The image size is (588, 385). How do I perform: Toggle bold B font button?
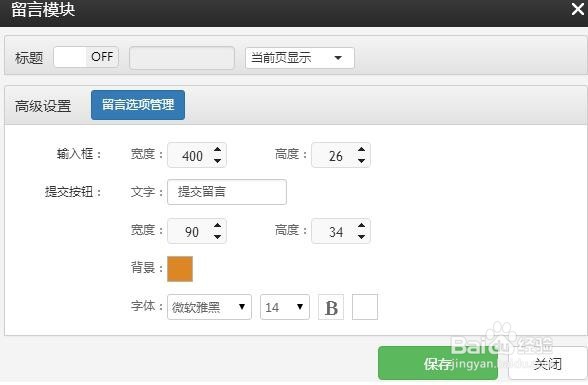[331, 307]
